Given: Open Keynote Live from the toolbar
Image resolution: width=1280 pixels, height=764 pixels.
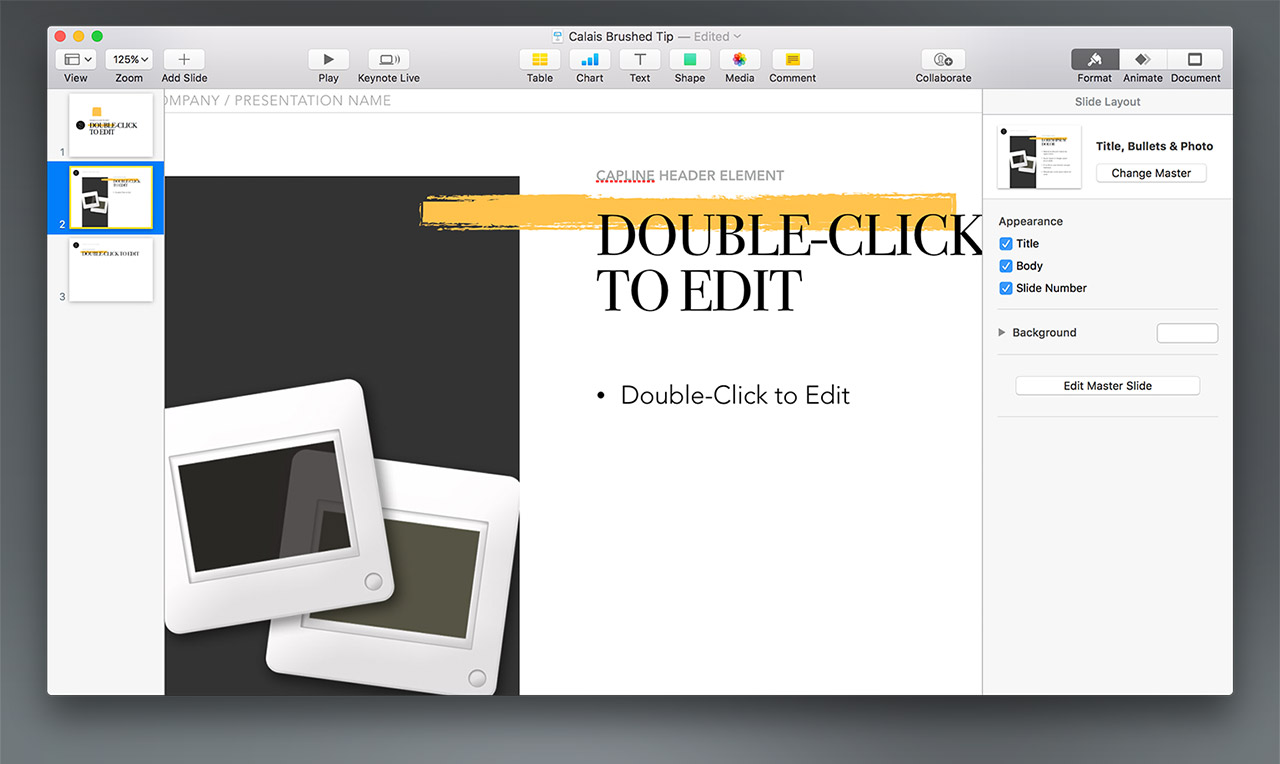Looking at the screenshot, I should click(x=388, y=60).
